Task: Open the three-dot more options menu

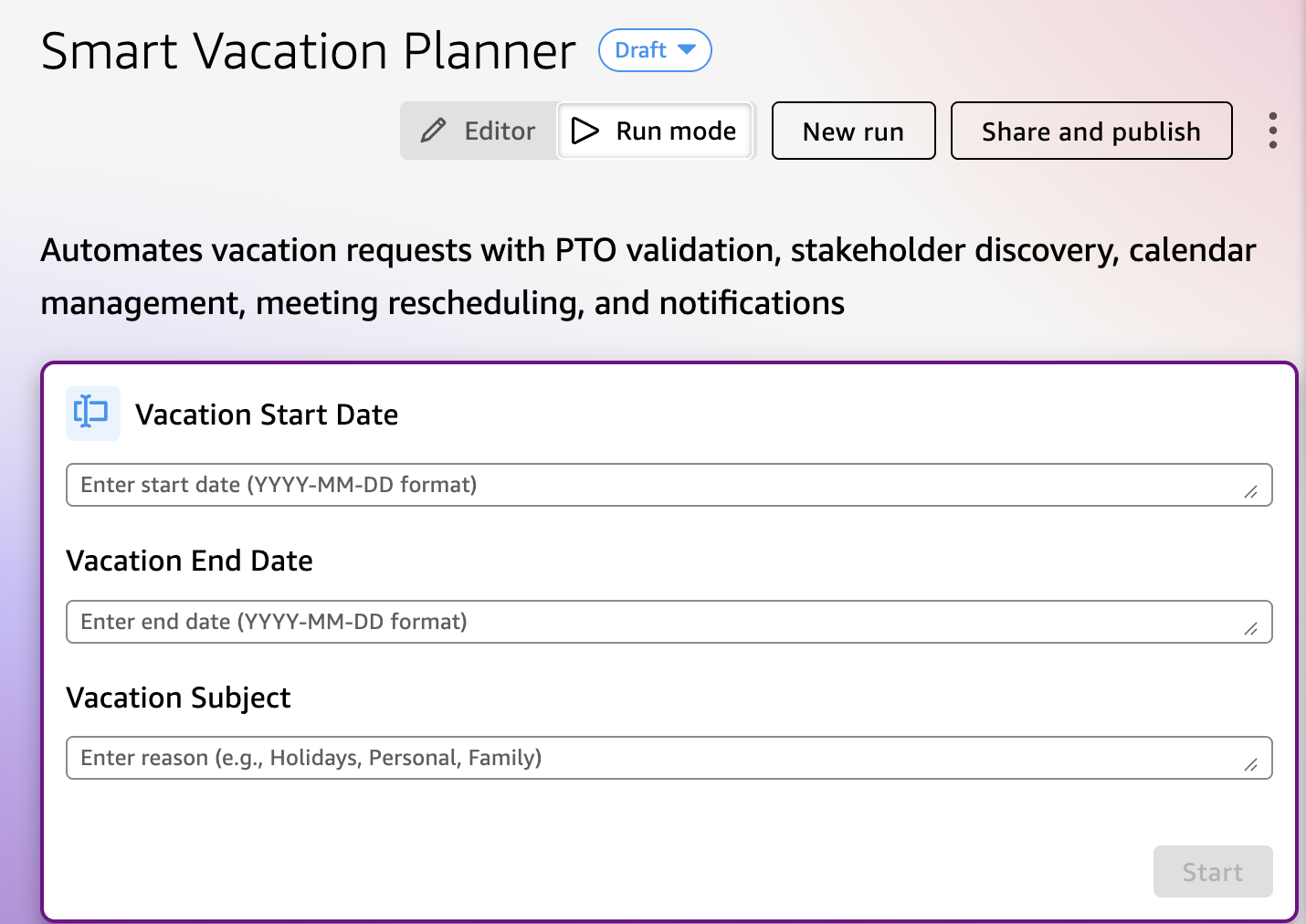Action: (x=1272, y=131)
